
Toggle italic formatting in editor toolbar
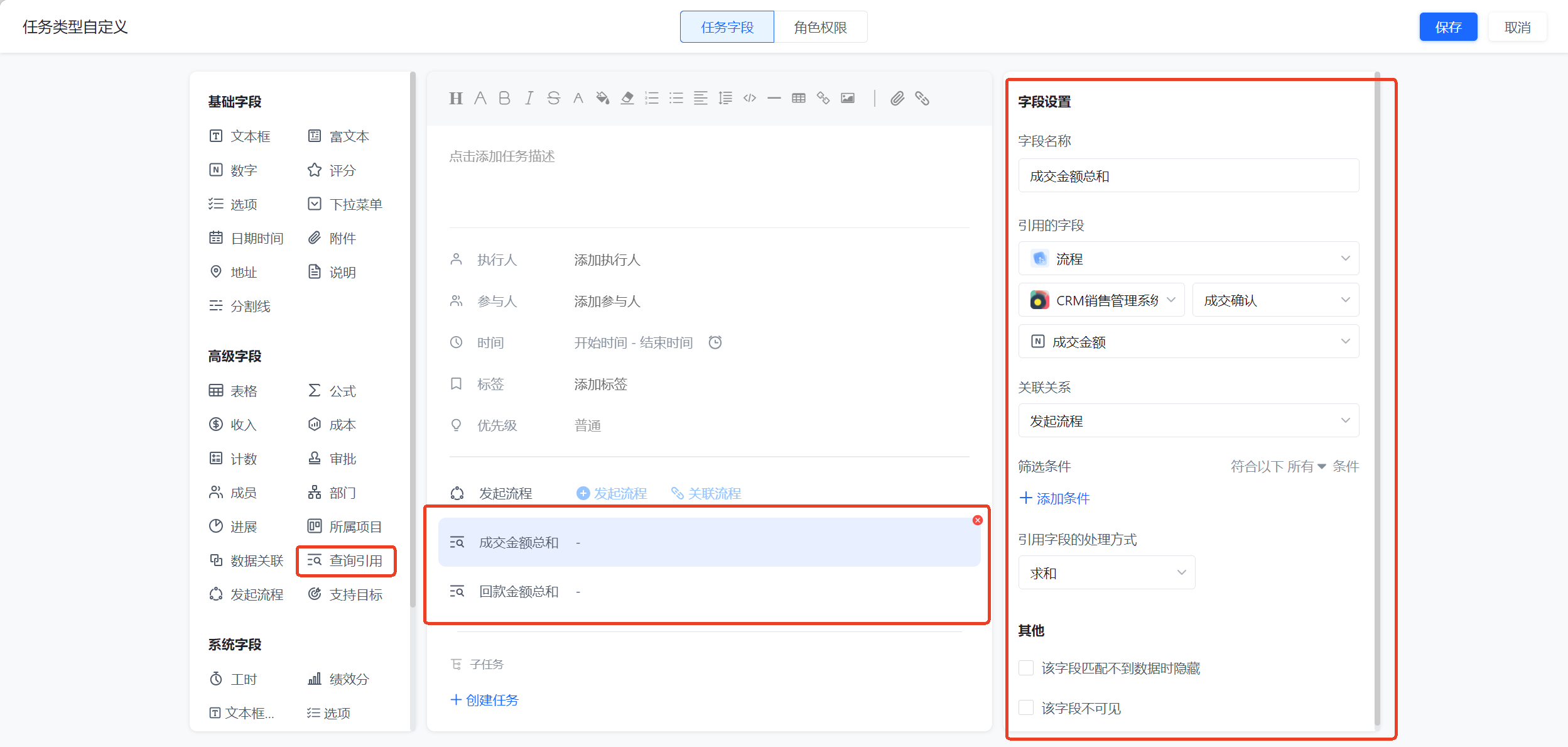coord(529,98)
